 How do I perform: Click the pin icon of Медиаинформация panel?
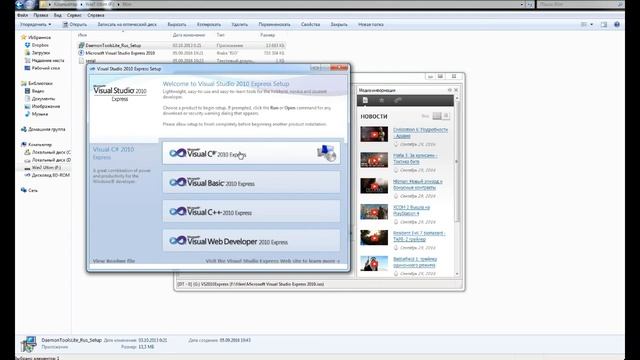450,90
